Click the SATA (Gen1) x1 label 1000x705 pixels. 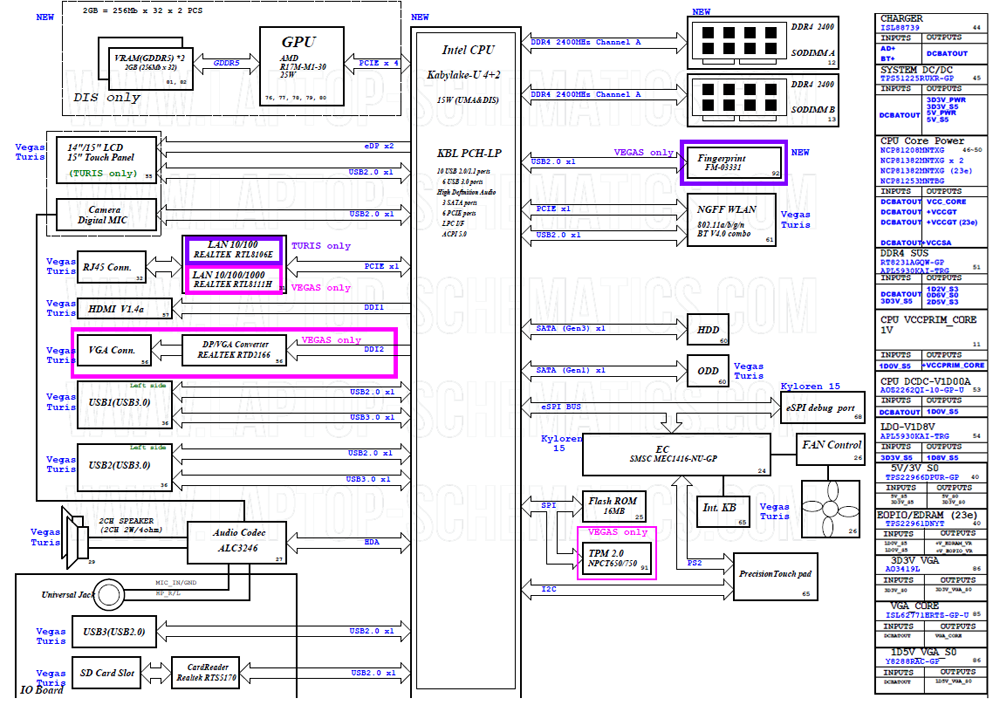(x=570, y=371)
